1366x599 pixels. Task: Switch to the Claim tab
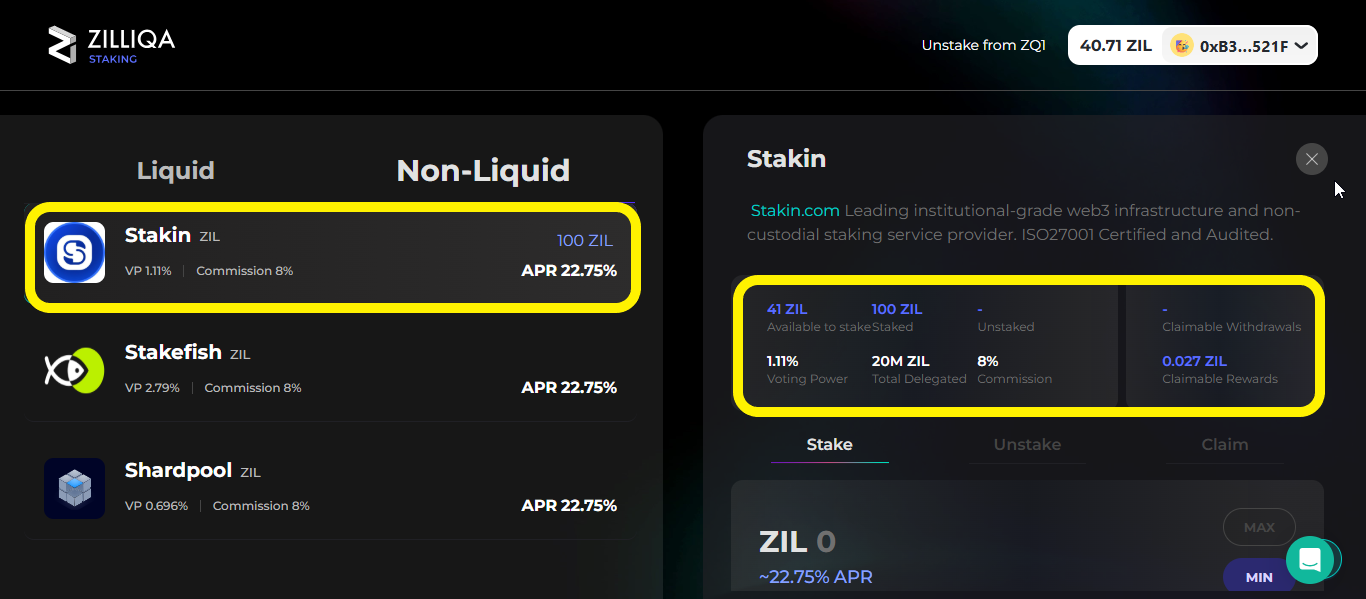point(1224,444)
